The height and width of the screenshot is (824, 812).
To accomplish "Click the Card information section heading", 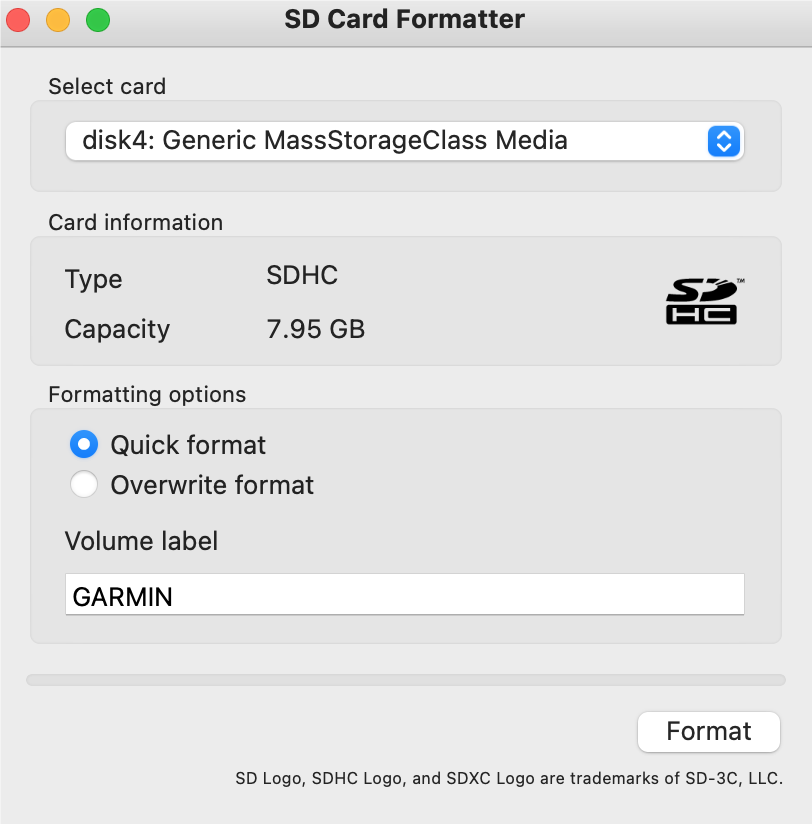I will point(136,223).
